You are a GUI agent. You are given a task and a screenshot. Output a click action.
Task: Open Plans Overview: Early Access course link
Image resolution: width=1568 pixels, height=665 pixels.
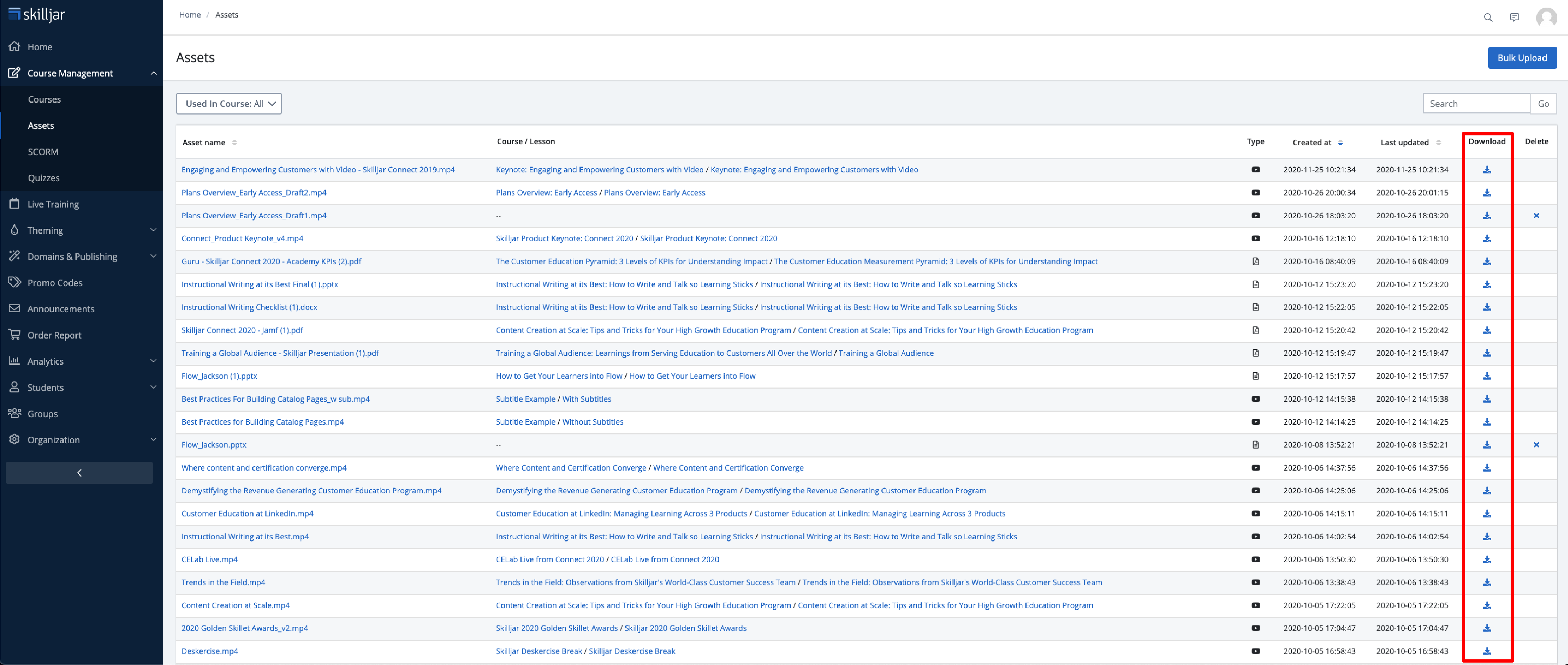pyautogui.click(x=546, y=193)
